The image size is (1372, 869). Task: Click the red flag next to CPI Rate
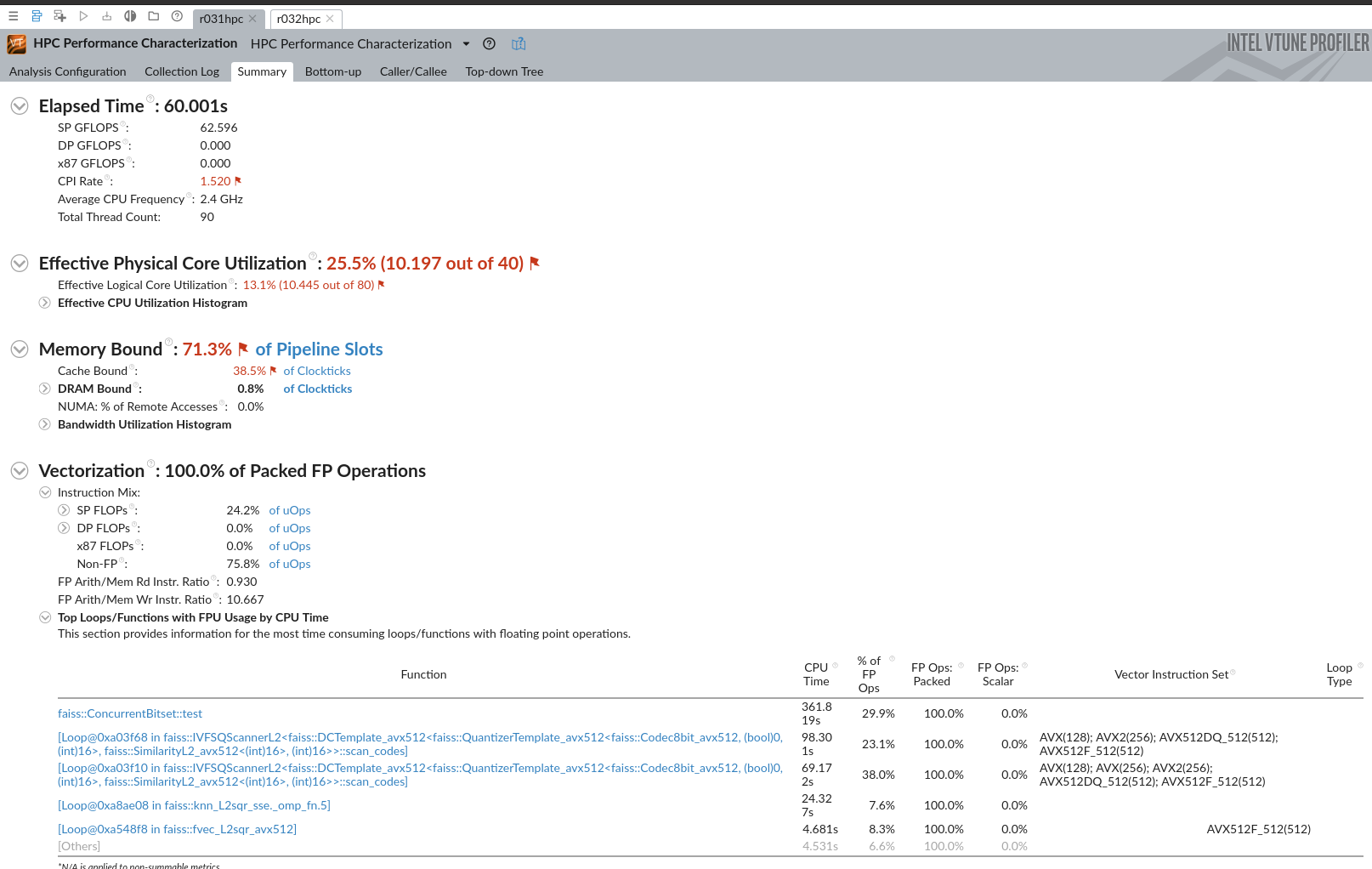[x=238, y=181]
